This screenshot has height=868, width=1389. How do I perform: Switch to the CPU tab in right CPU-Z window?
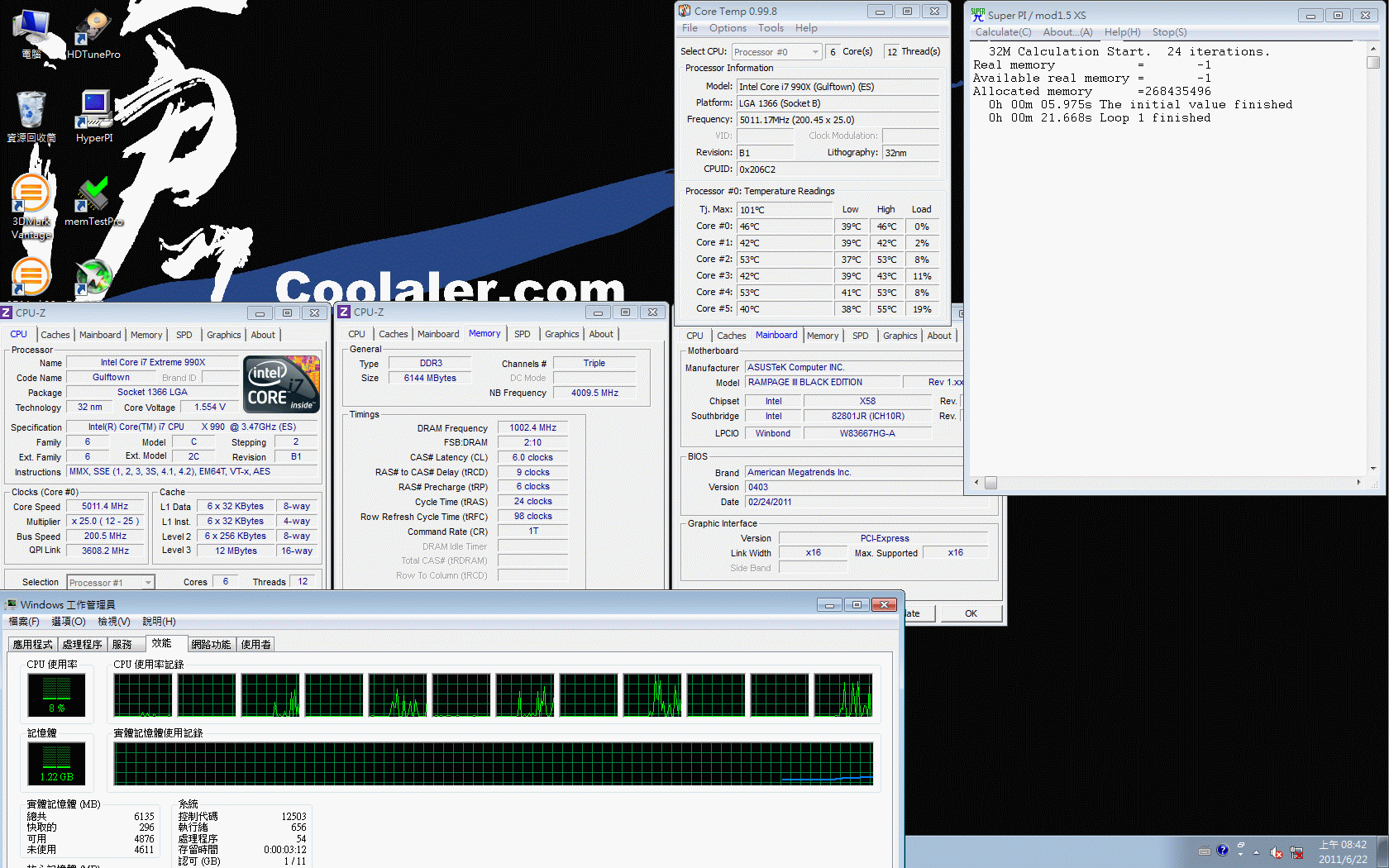694,336
